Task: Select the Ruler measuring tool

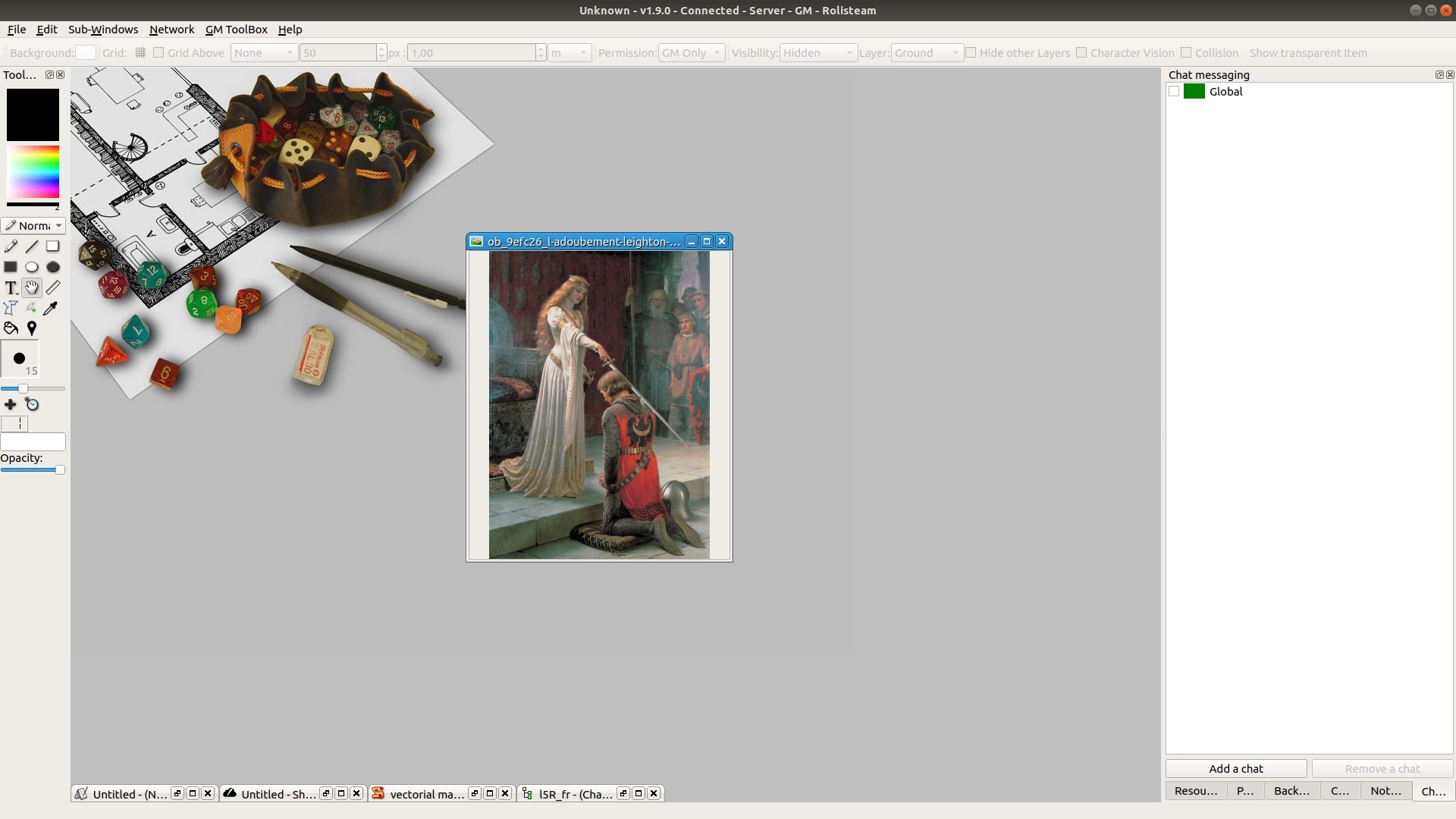Action: point(52,287)
